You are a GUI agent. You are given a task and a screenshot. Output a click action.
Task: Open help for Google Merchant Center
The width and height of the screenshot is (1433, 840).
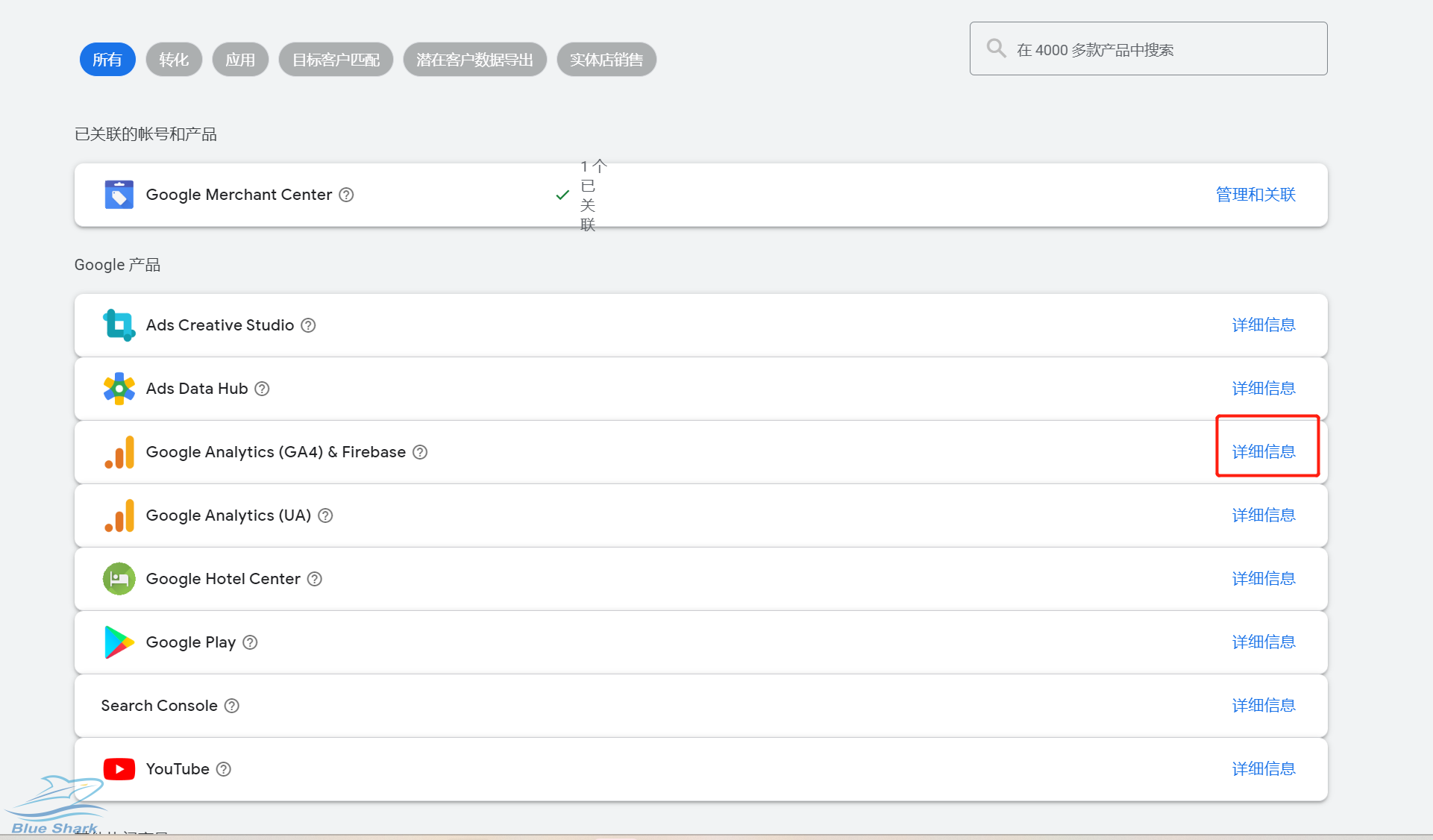click(346, 195)
